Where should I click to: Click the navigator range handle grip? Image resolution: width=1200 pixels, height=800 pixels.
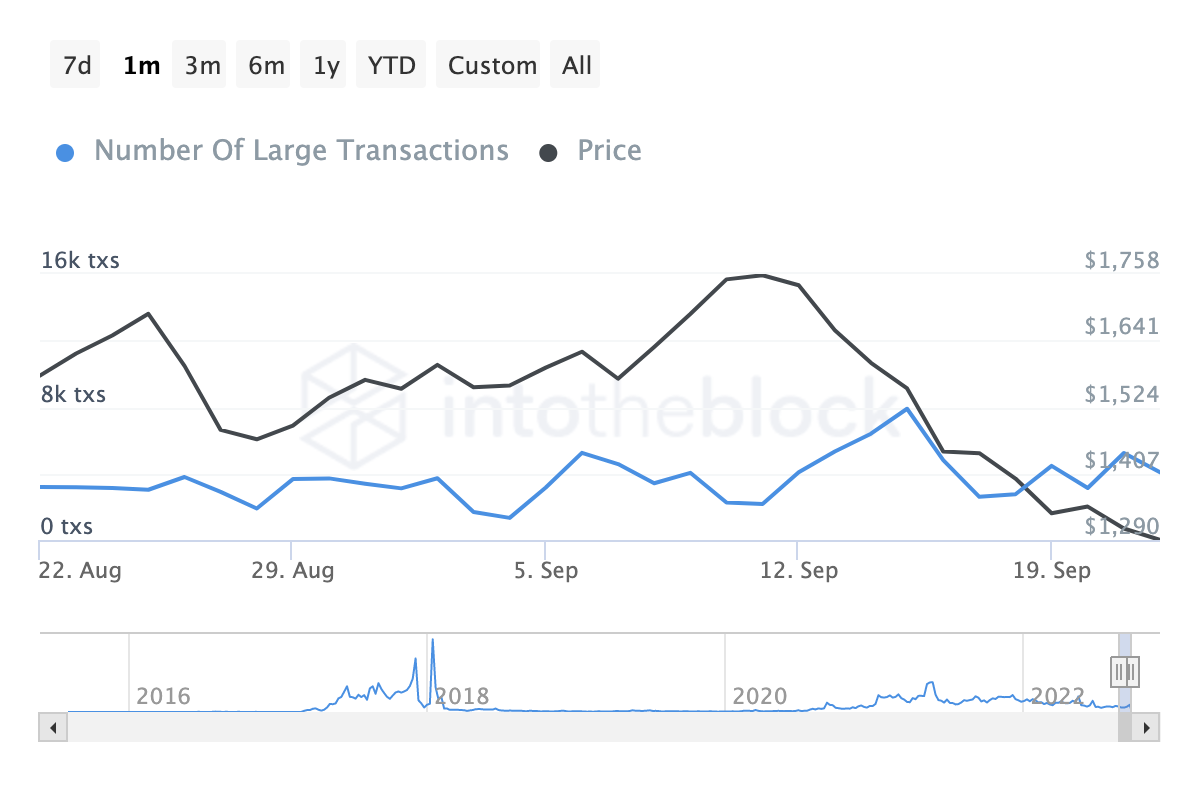pos(1125,671)
